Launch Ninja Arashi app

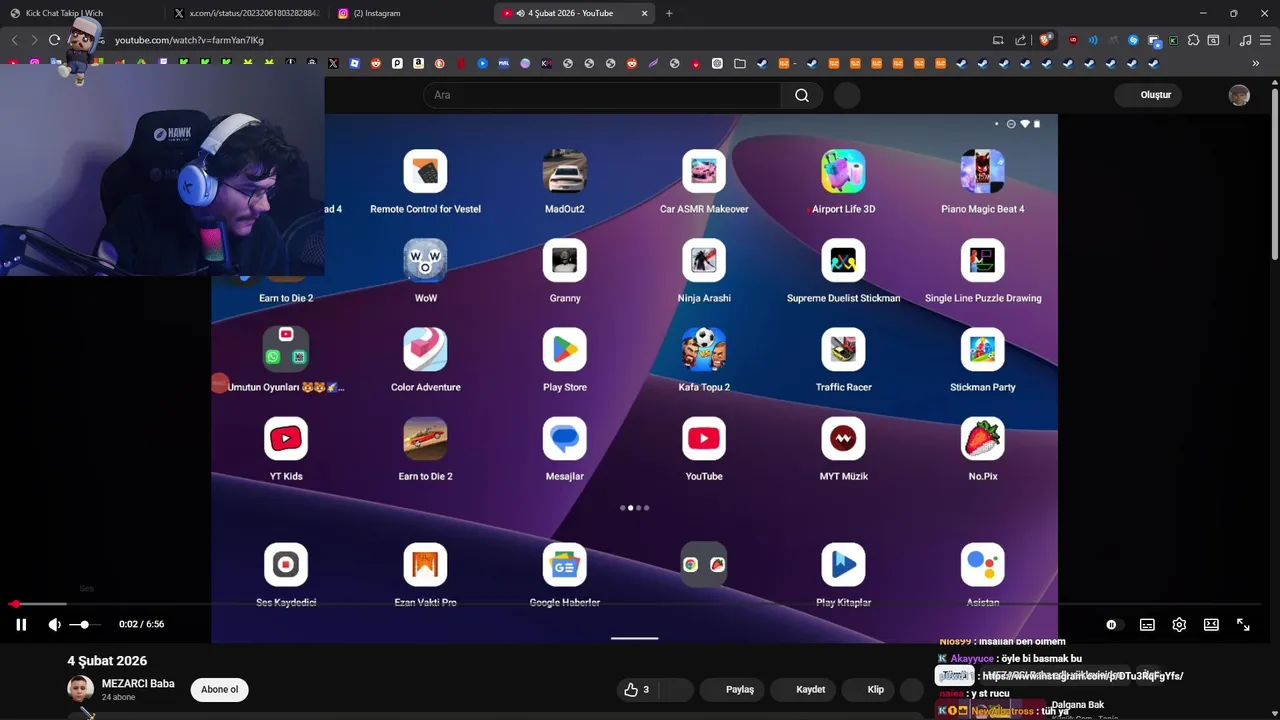point(704,261)
